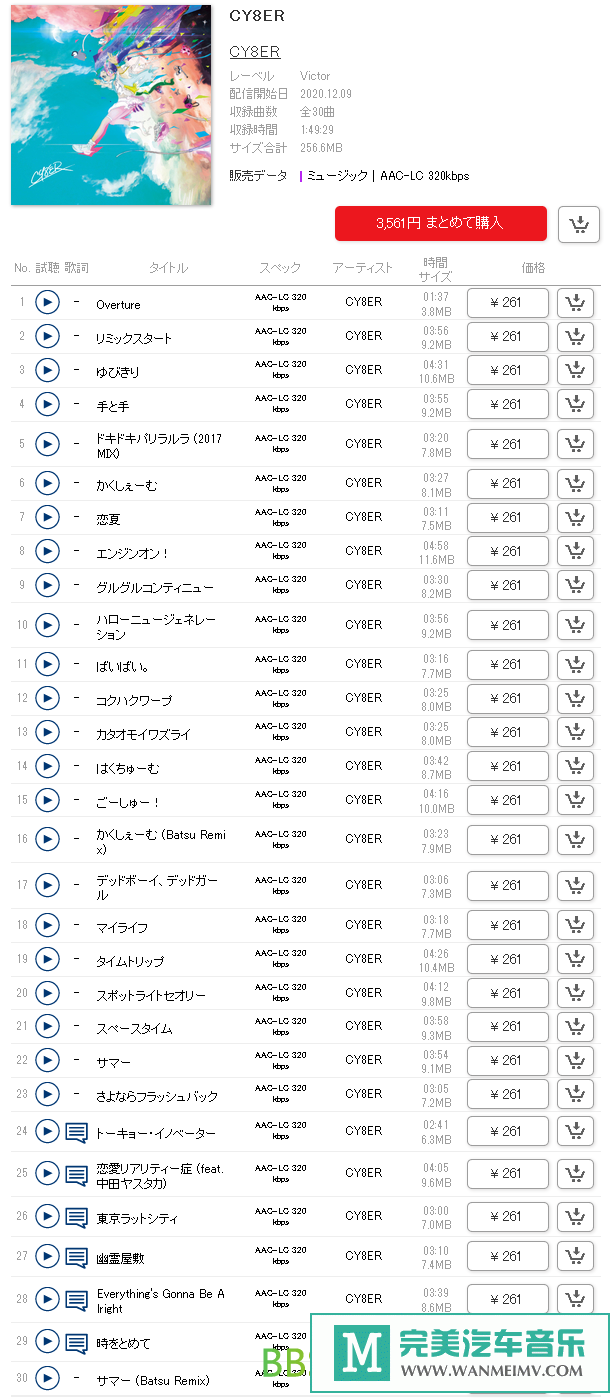Add エンジンオン！ to the cart
The width and height of the screenshot is (615, 1398).
pos(575,551)
